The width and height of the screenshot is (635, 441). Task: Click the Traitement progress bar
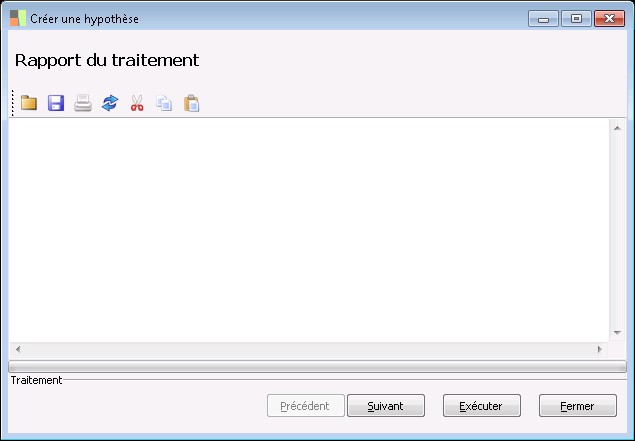pyautogui.click(x=318, y=366)
